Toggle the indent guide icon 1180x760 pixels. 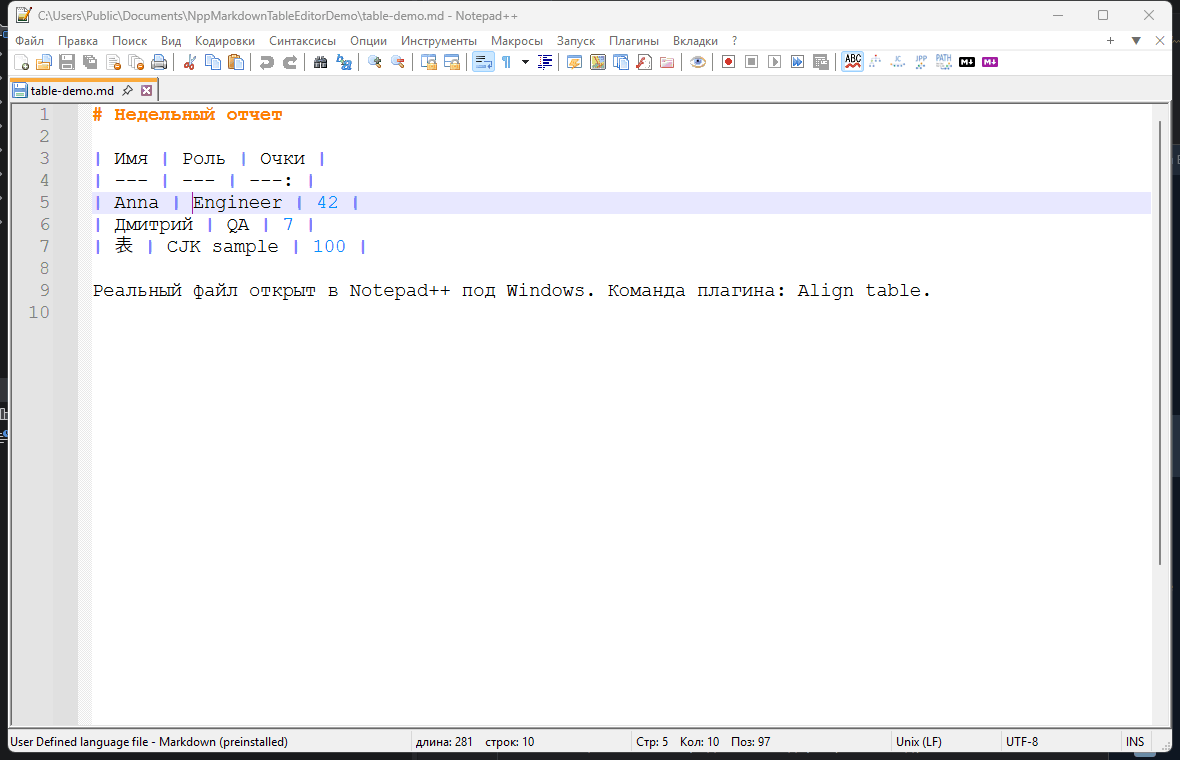click(545, 62)
